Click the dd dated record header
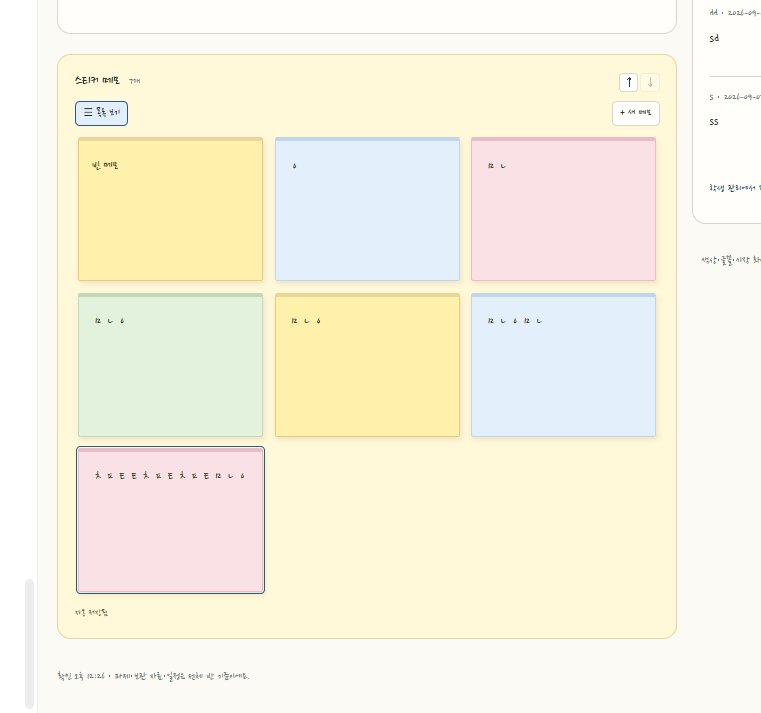This screenshot has height=713, width=761. point(735,13)
